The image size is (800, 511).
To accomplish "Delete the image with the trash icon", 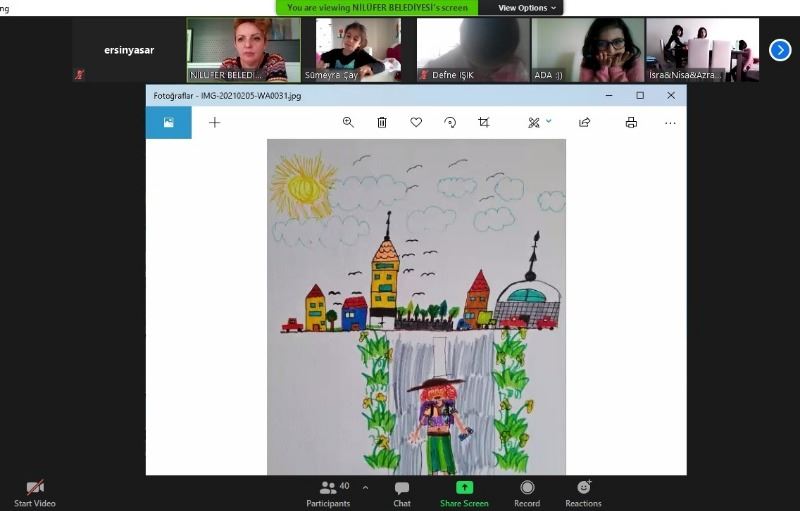I will pyautogui.click(x=382, y=122).
